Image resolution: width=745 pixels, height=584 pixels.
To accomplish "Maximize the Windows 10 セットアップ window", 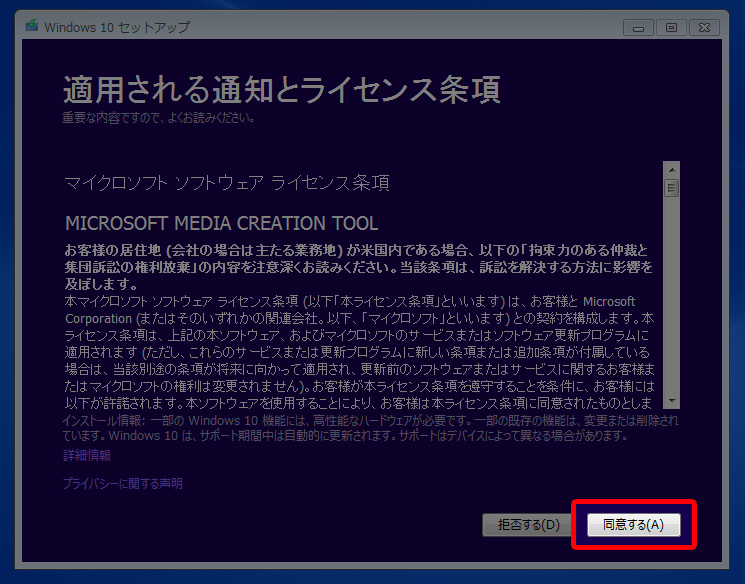I will click(x=671, y=27).
